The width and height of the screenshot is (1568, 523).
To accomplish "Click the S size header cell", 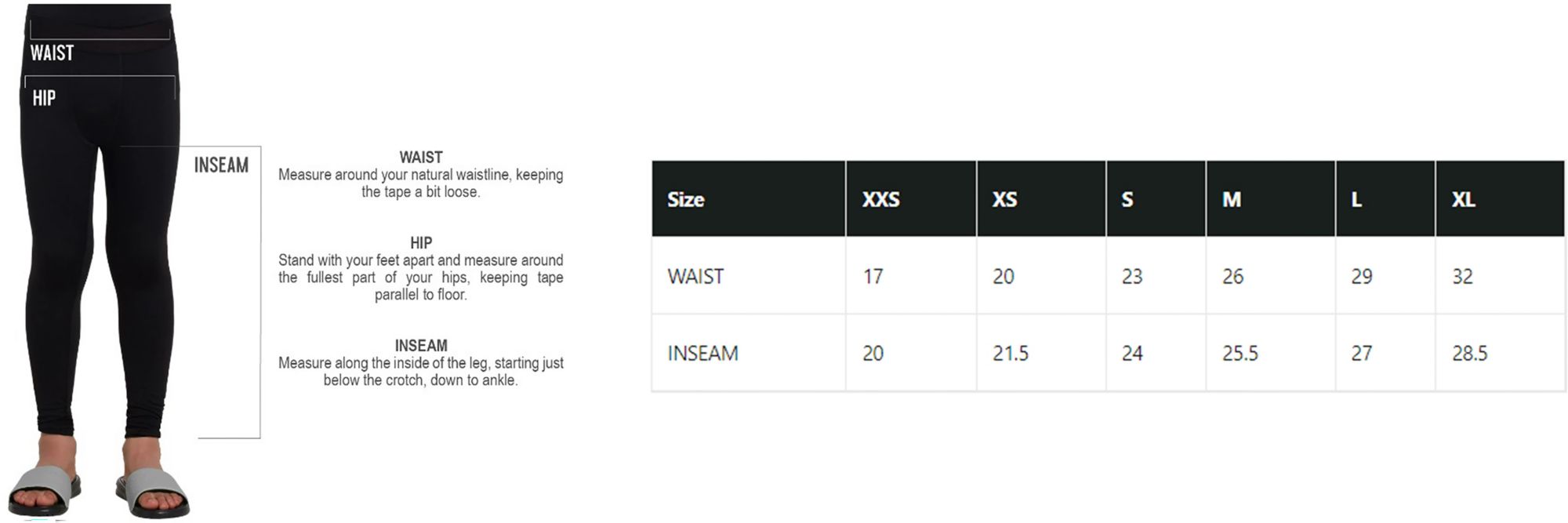I will tap(1127, 199).
